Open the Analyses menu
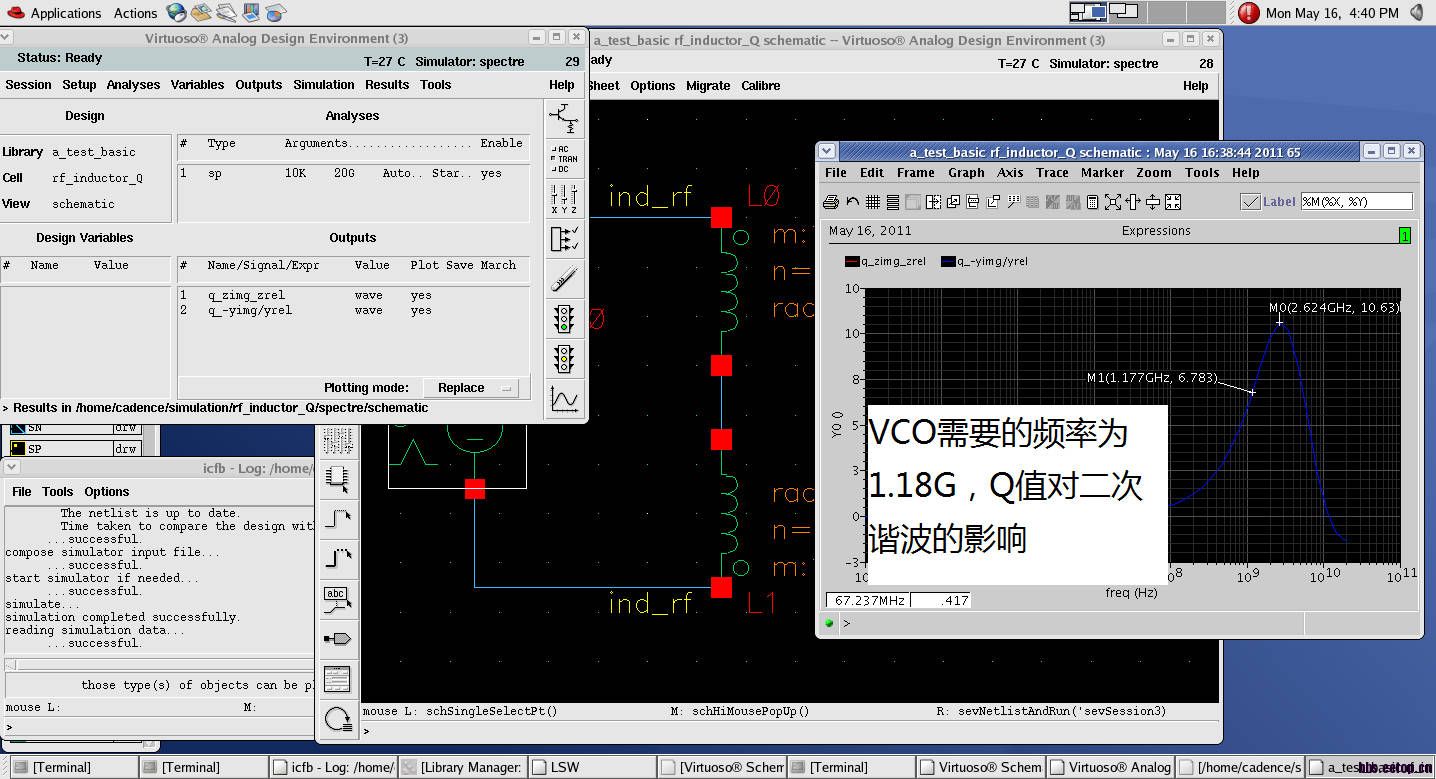Screen dimensions: 1436x779 click(133, 85)
